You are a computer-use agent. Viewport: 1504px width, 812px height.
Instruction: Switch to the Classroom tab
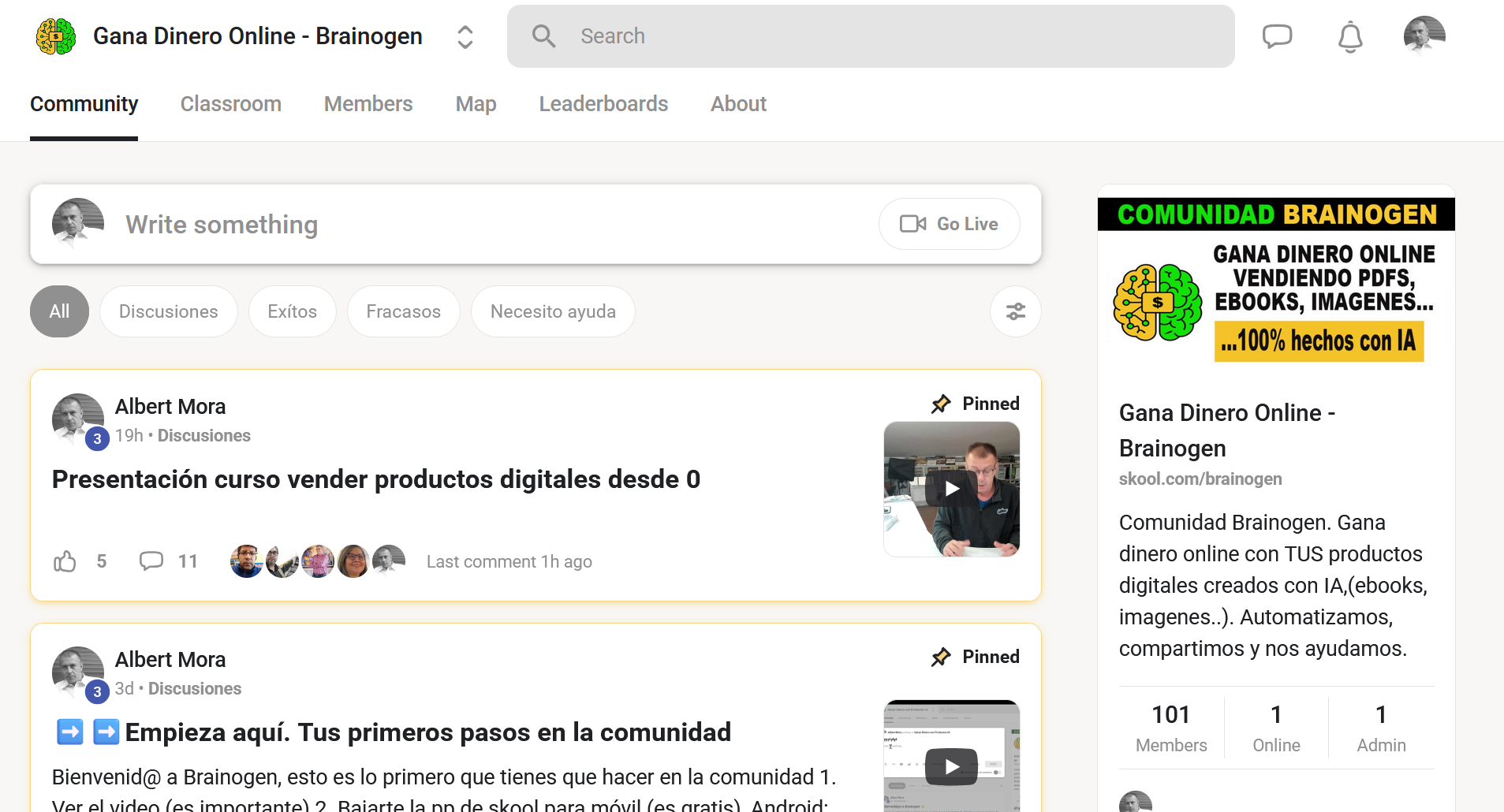tap(230, 104)
